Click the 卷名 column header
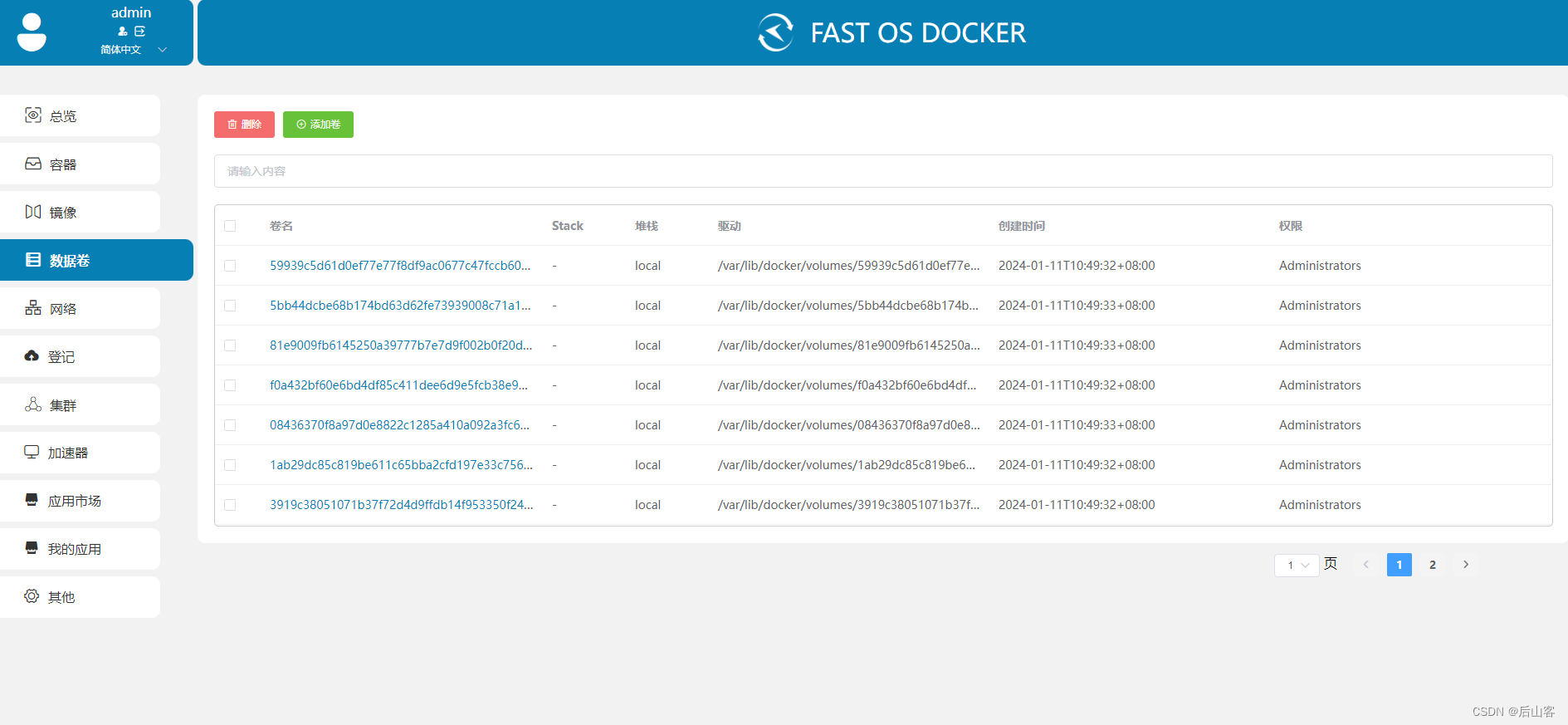 281,226
